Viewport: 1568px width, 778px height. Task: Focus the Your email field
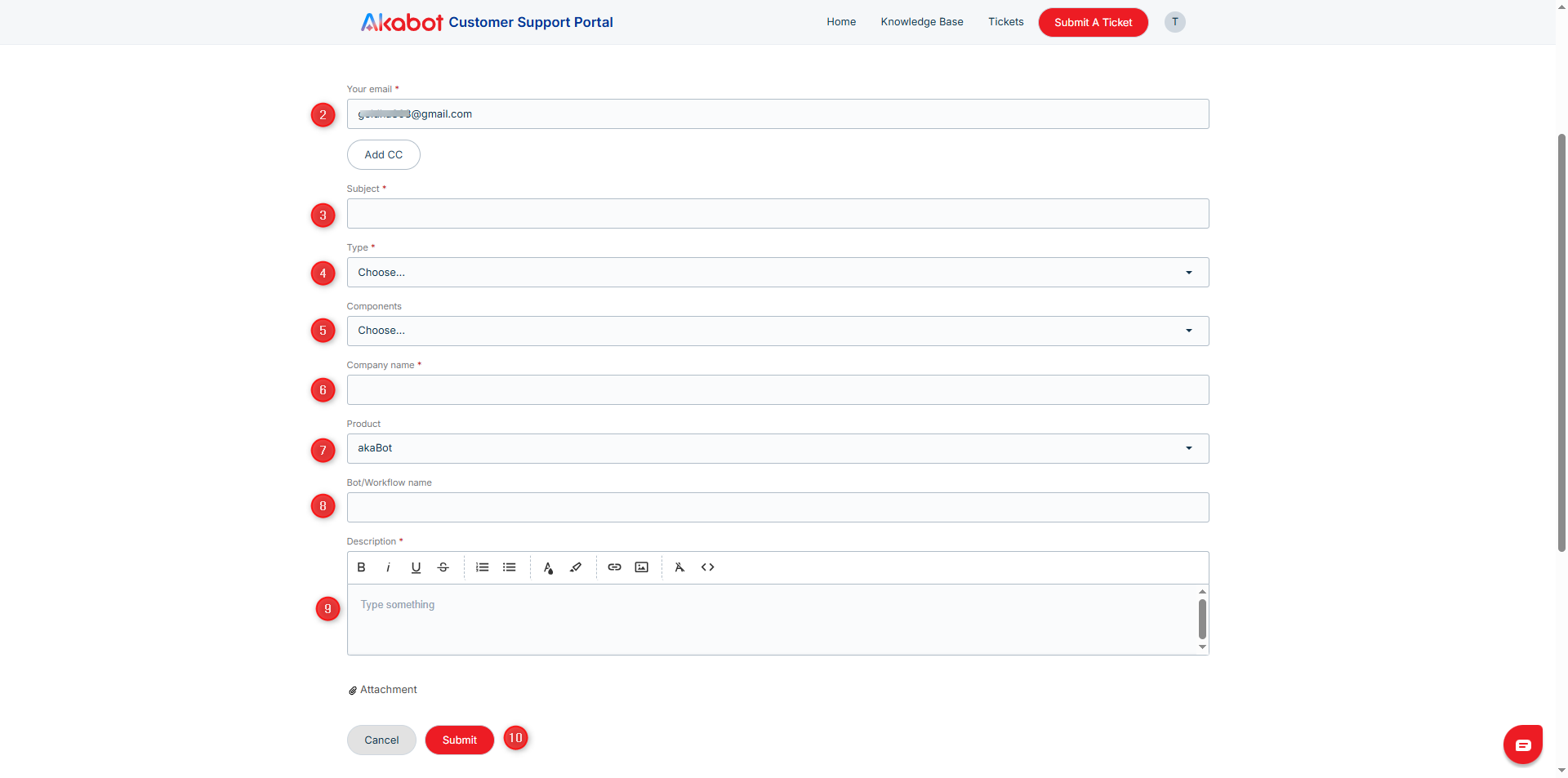coord(777,114)
